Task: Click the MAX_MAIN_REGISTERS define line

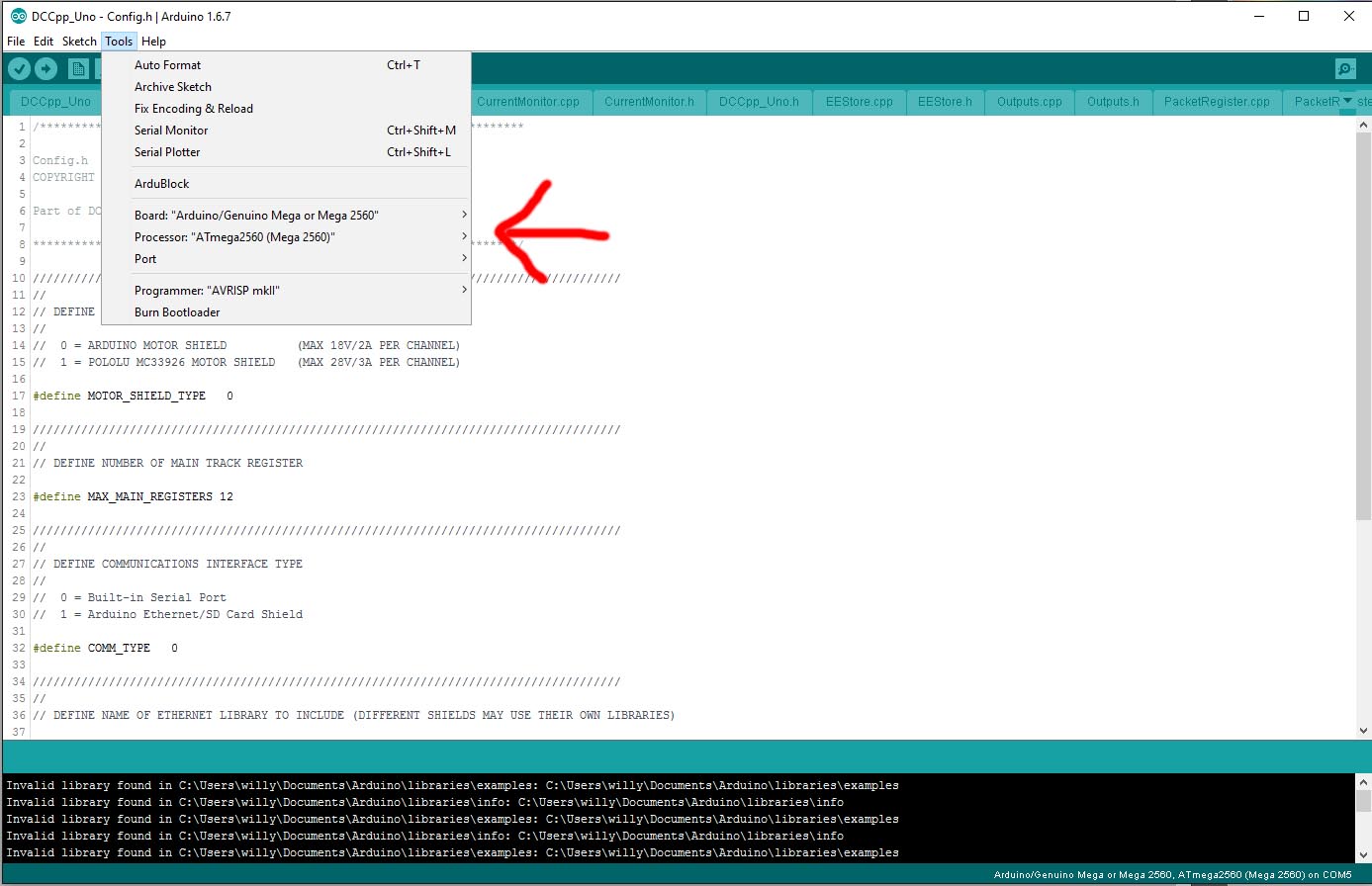Action: (133, 496)
